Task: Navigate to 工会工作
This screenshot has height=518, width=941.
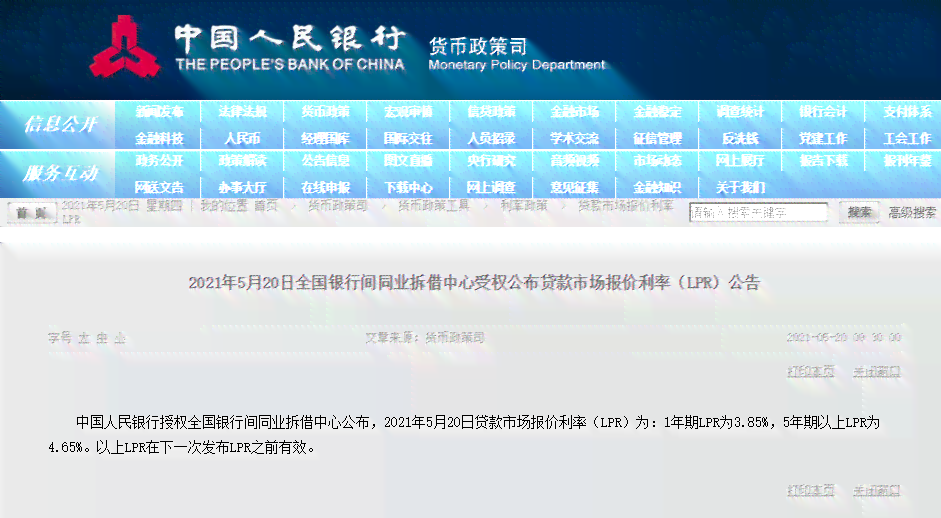Action: pyautogui.click(x=907, y=139)
